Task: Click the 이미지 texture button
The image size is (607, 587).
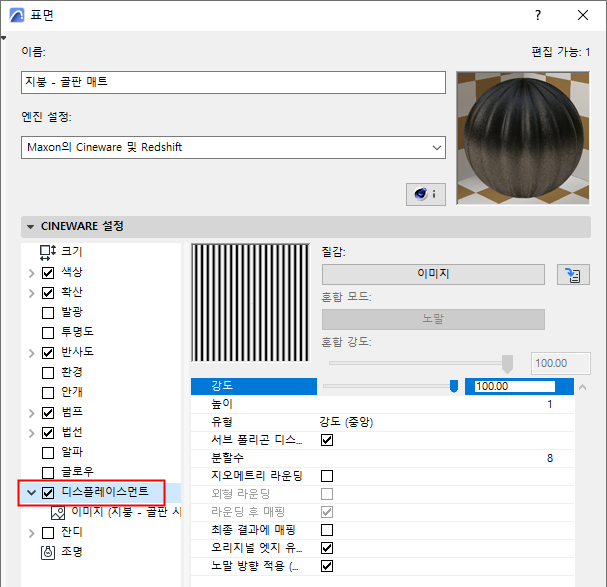Action: [x=433, y=275]
